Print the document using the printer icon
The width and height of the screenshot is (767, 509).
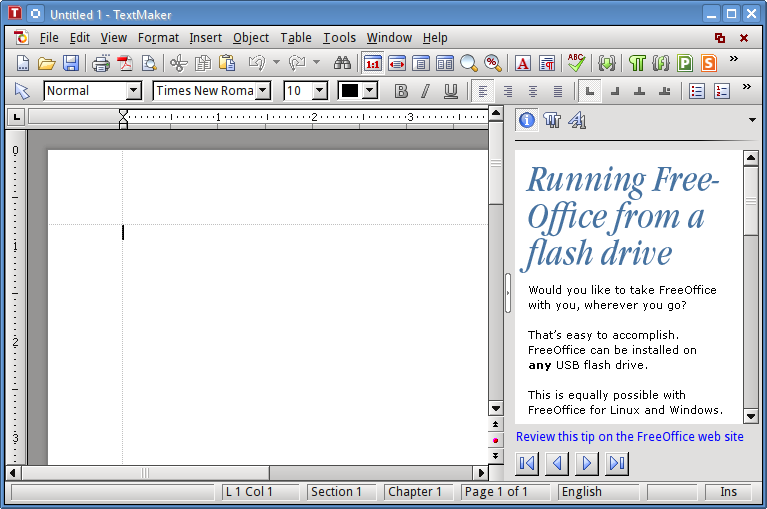[101, 64]
